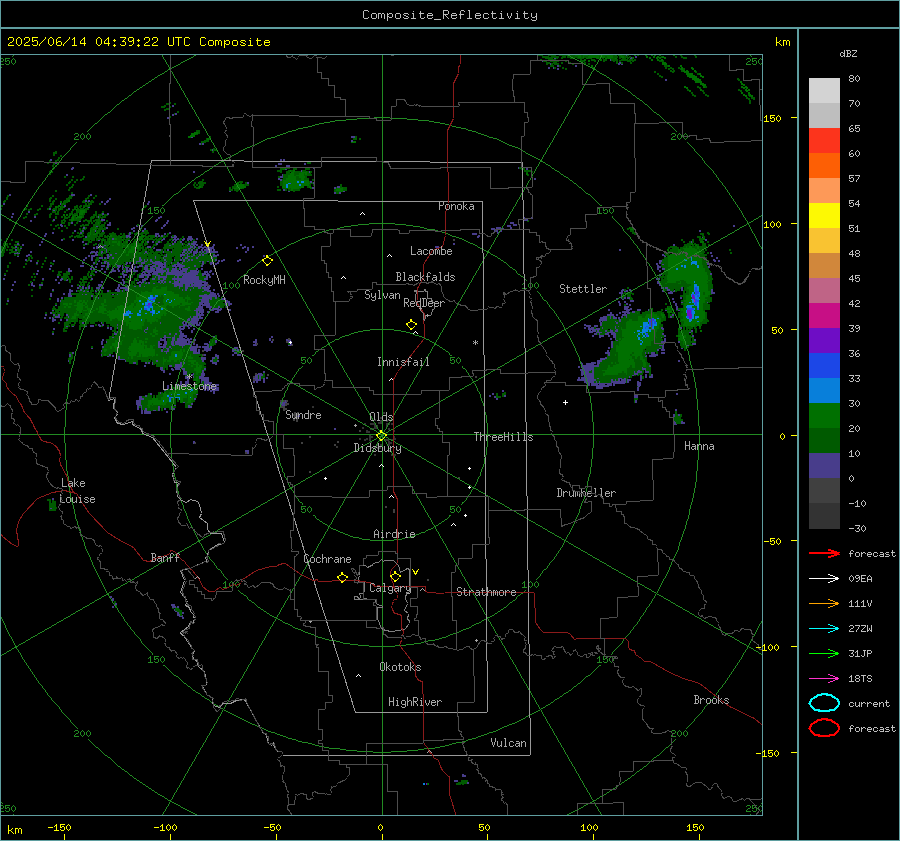Click the Airdrie city label

tap(394, 534)
